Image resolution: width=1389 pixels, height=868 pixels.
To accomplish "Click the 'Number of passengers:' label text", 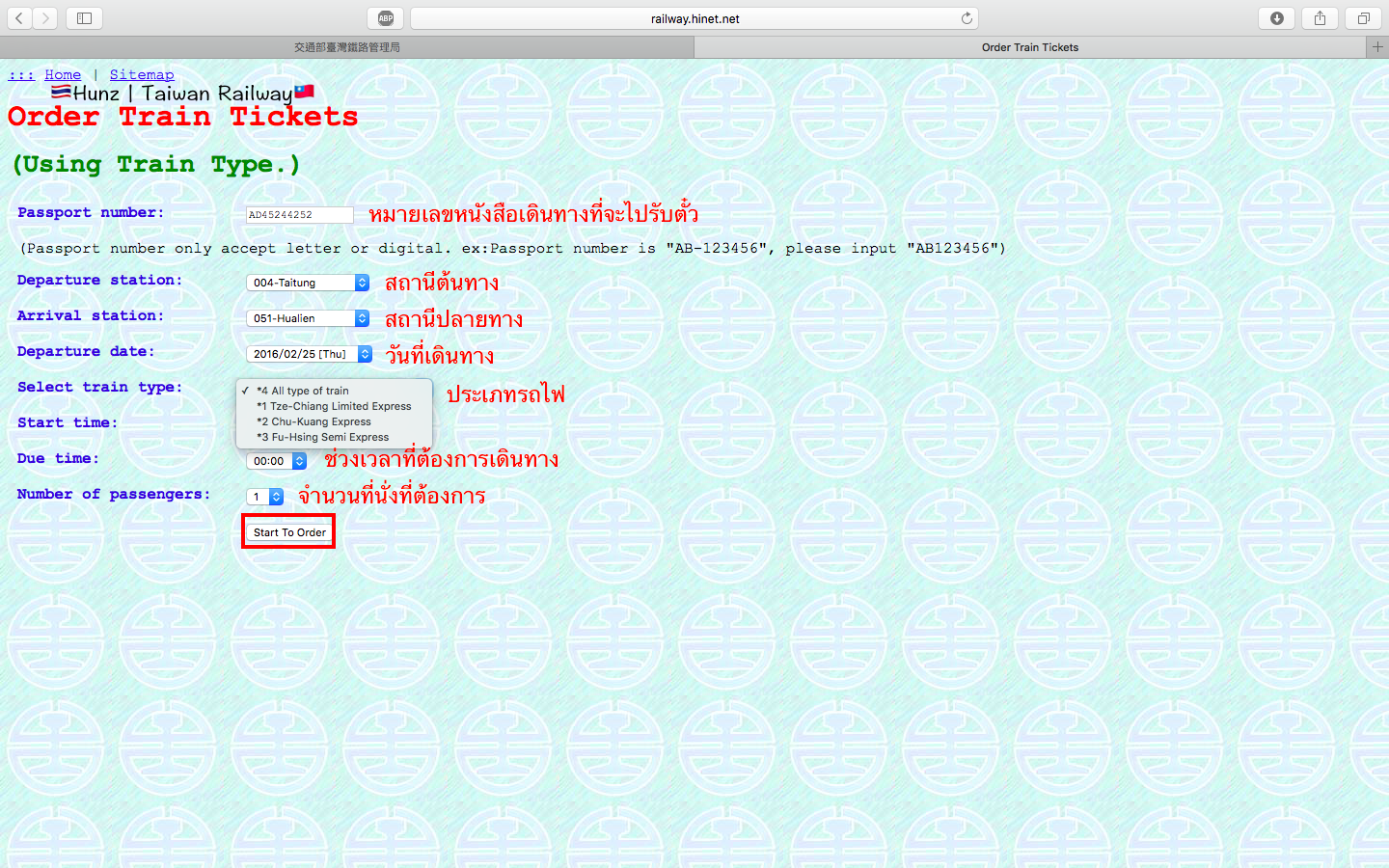I will (x=114, y=495).
